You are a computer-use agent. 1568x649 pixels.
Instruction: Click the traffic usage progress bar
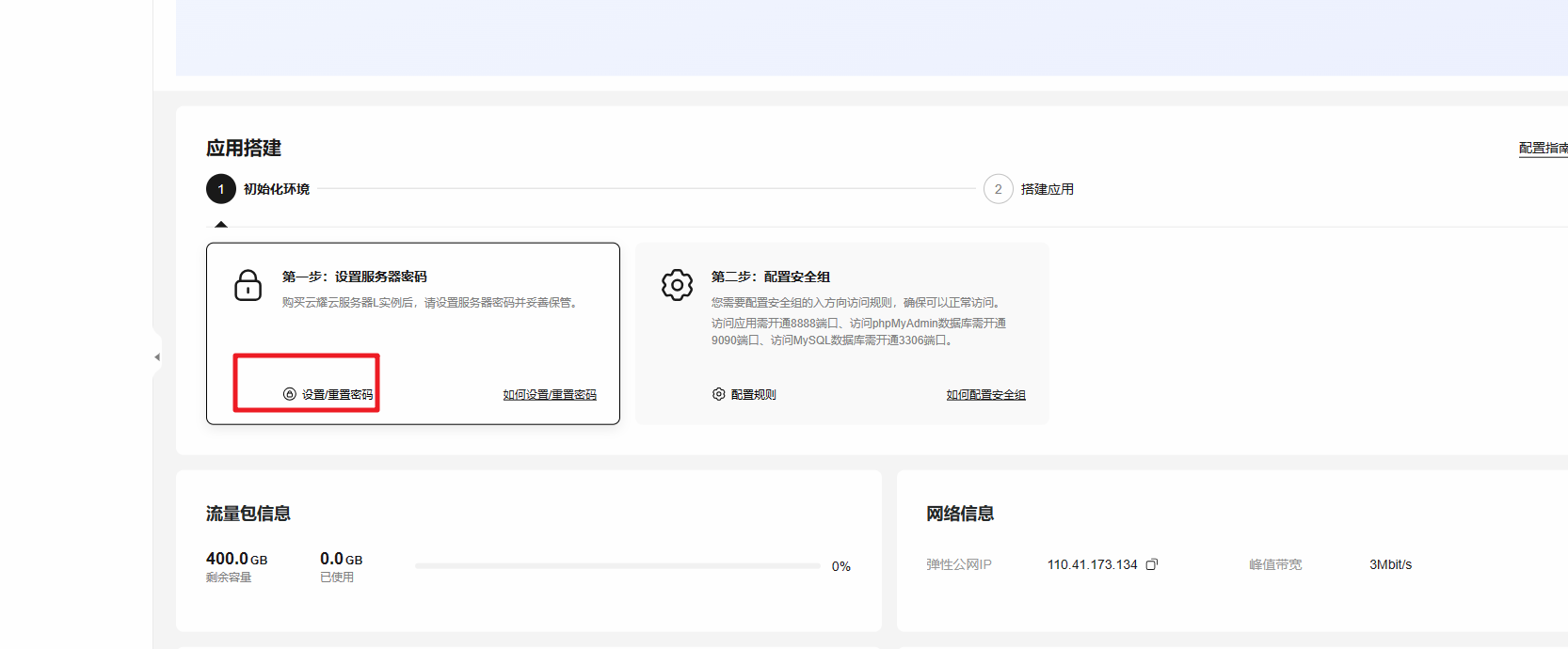[617, 566]
